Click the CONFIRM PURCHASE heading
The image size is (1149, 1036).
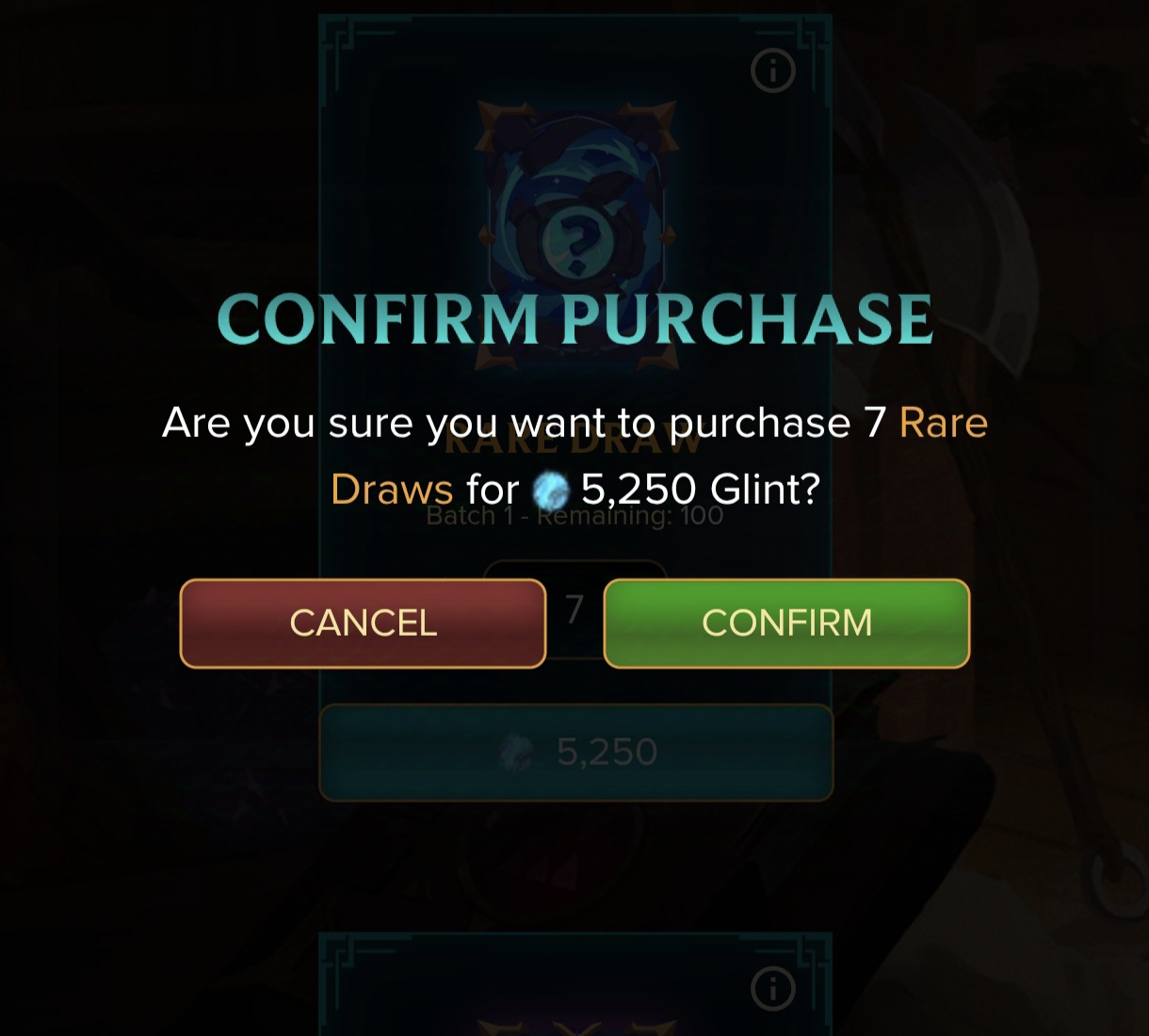(x=575, y=319)
